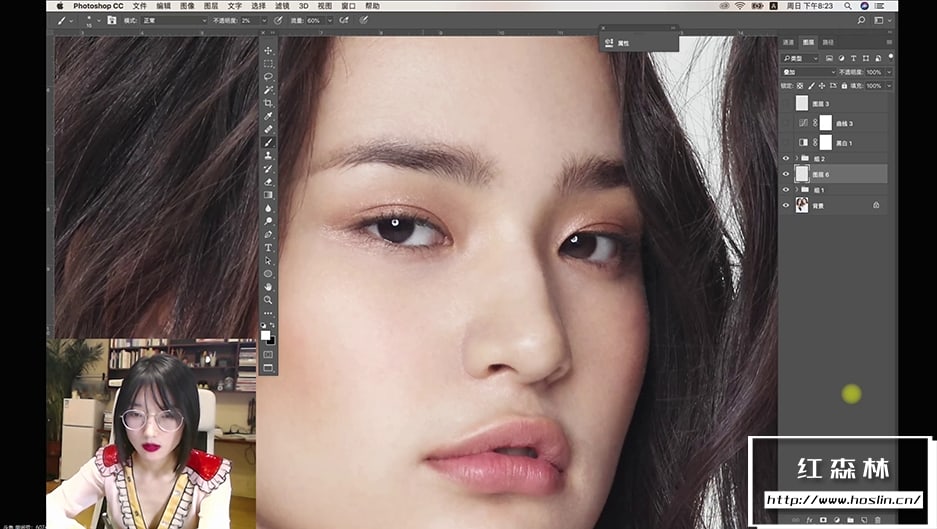Open the 窗口 (Window) menu
Screen dimensions: 937x529
pos(348,6)
